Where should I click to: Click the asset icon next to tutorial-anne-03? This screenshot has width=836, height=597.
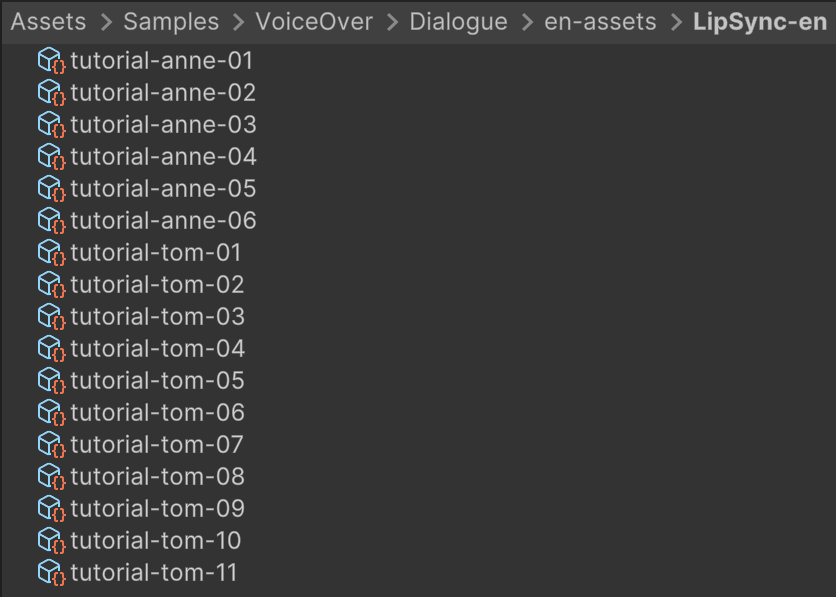50,125
